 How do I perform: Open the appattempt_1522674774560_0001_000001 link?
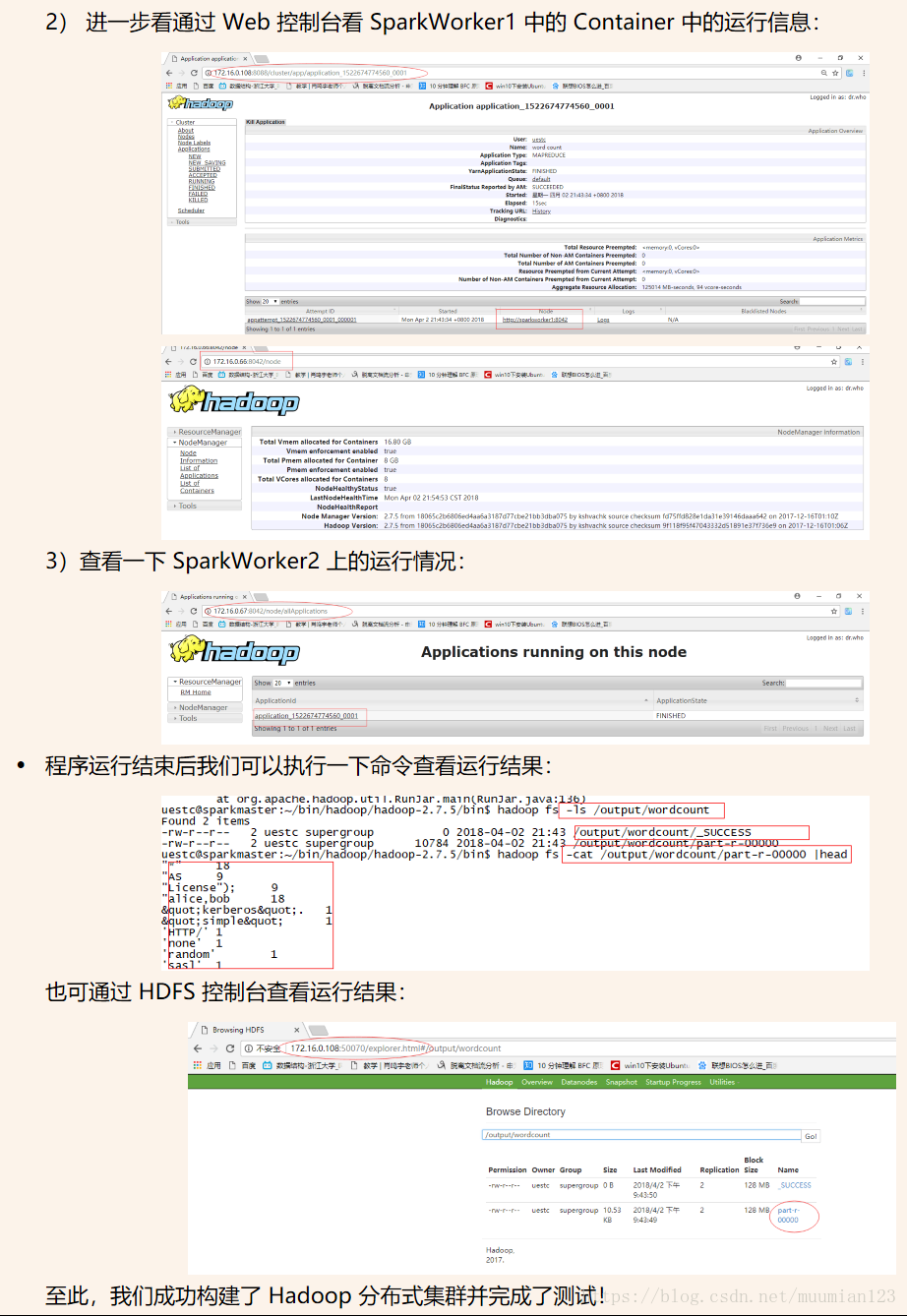(302, 320)
